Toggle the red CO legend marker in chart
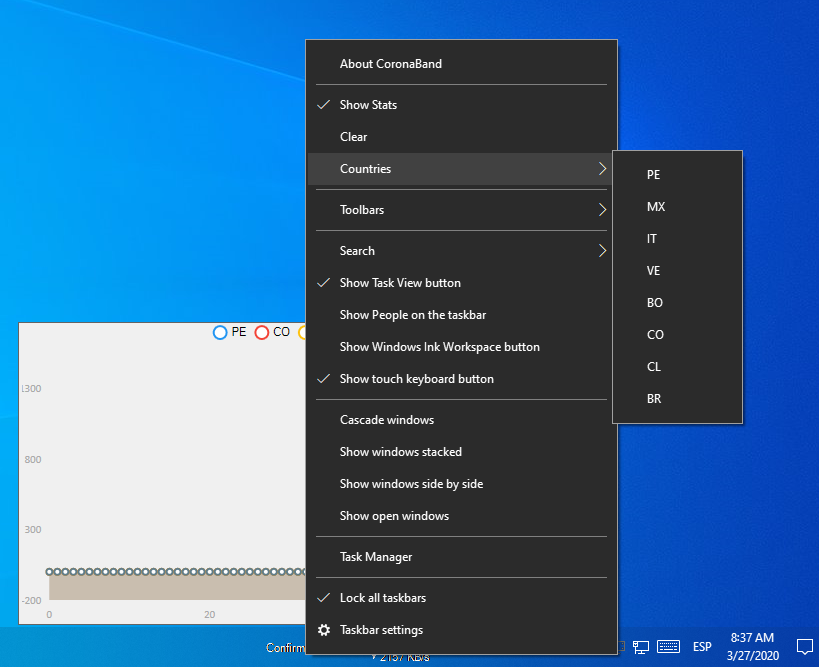 point(262,332)
